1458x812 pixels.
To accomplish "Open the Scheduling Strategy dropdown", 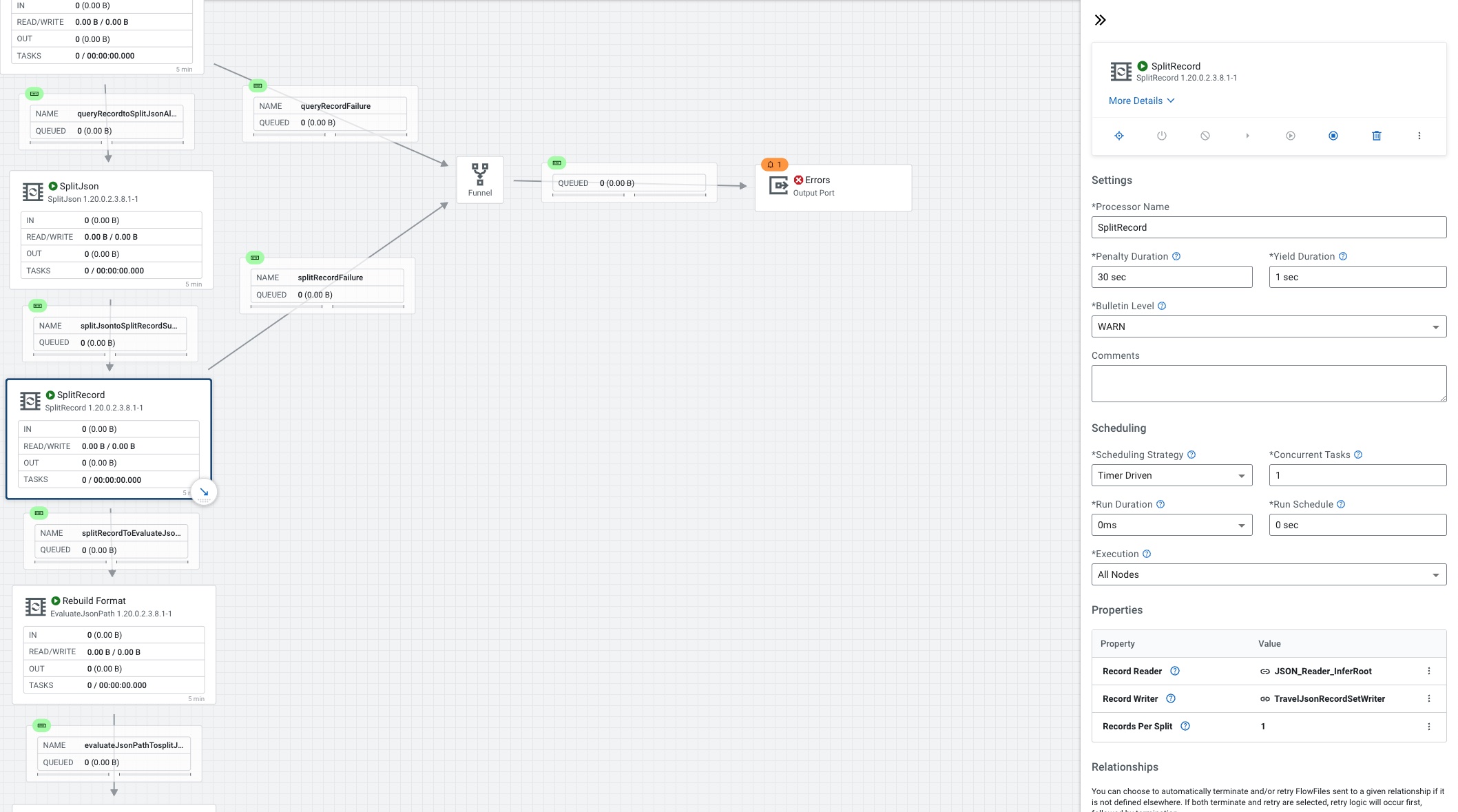I will point(1171,475).
